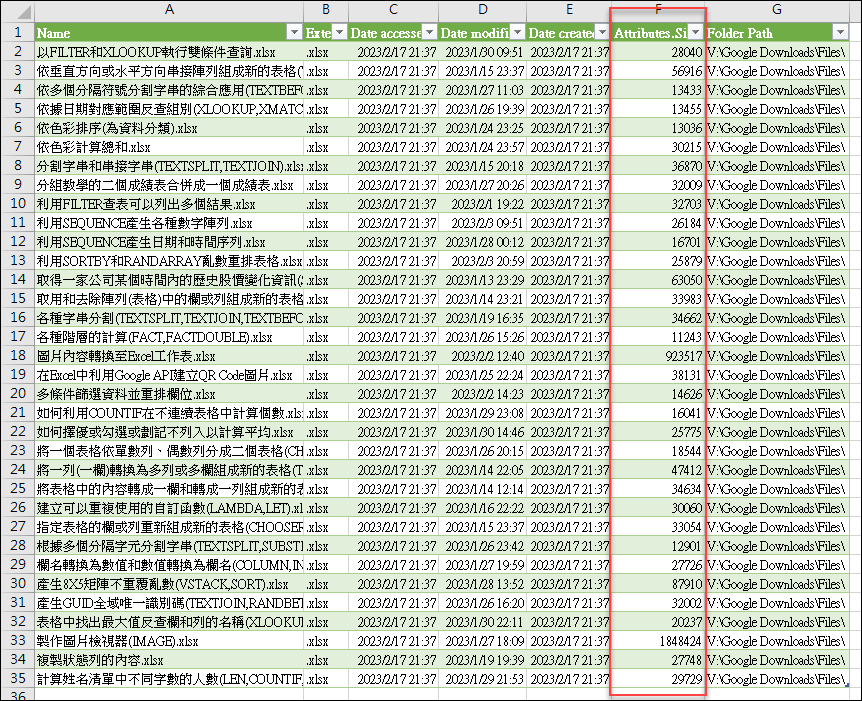The height and width of the screenshot is (701, 862).
Task: Select row 33 header
Action: tap(18, 641)
